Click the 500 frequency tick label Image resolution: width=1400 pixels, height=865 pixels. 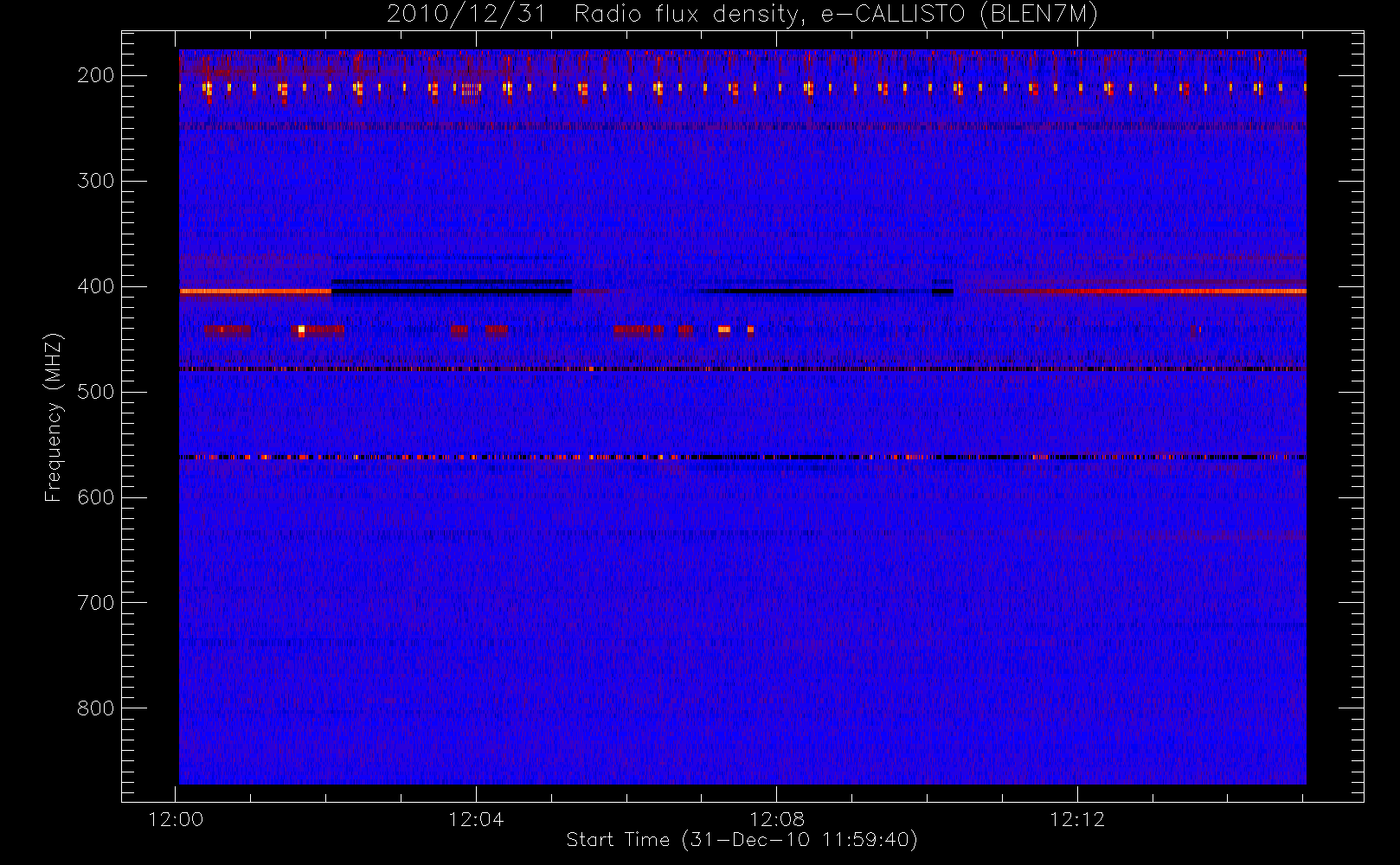coord(96,392)
